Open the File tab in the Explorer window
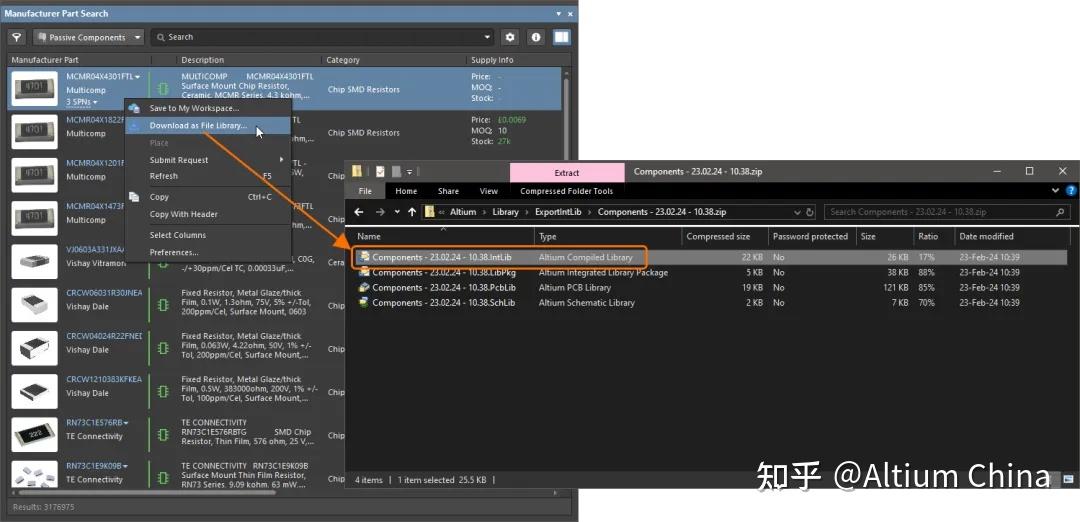 [366, 191]
